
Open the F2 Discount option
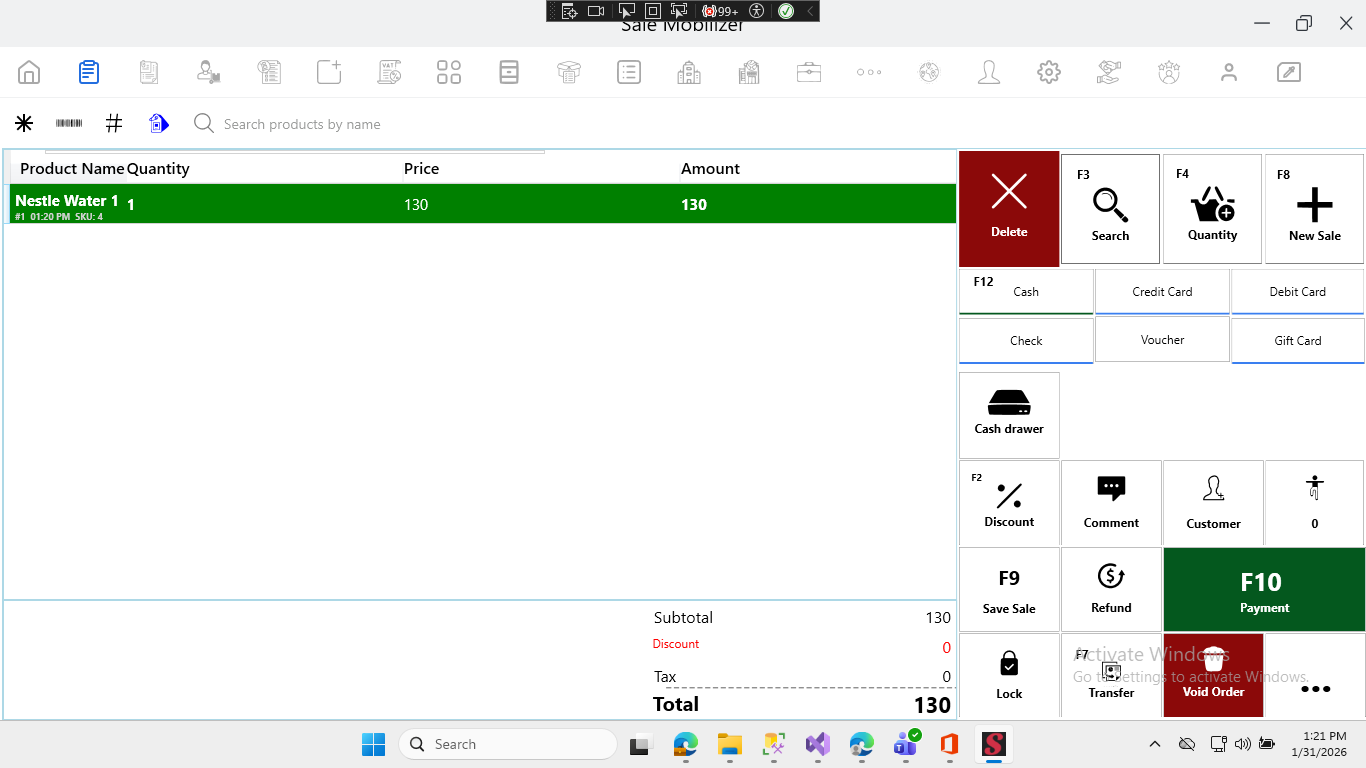tap(1009, 503)
